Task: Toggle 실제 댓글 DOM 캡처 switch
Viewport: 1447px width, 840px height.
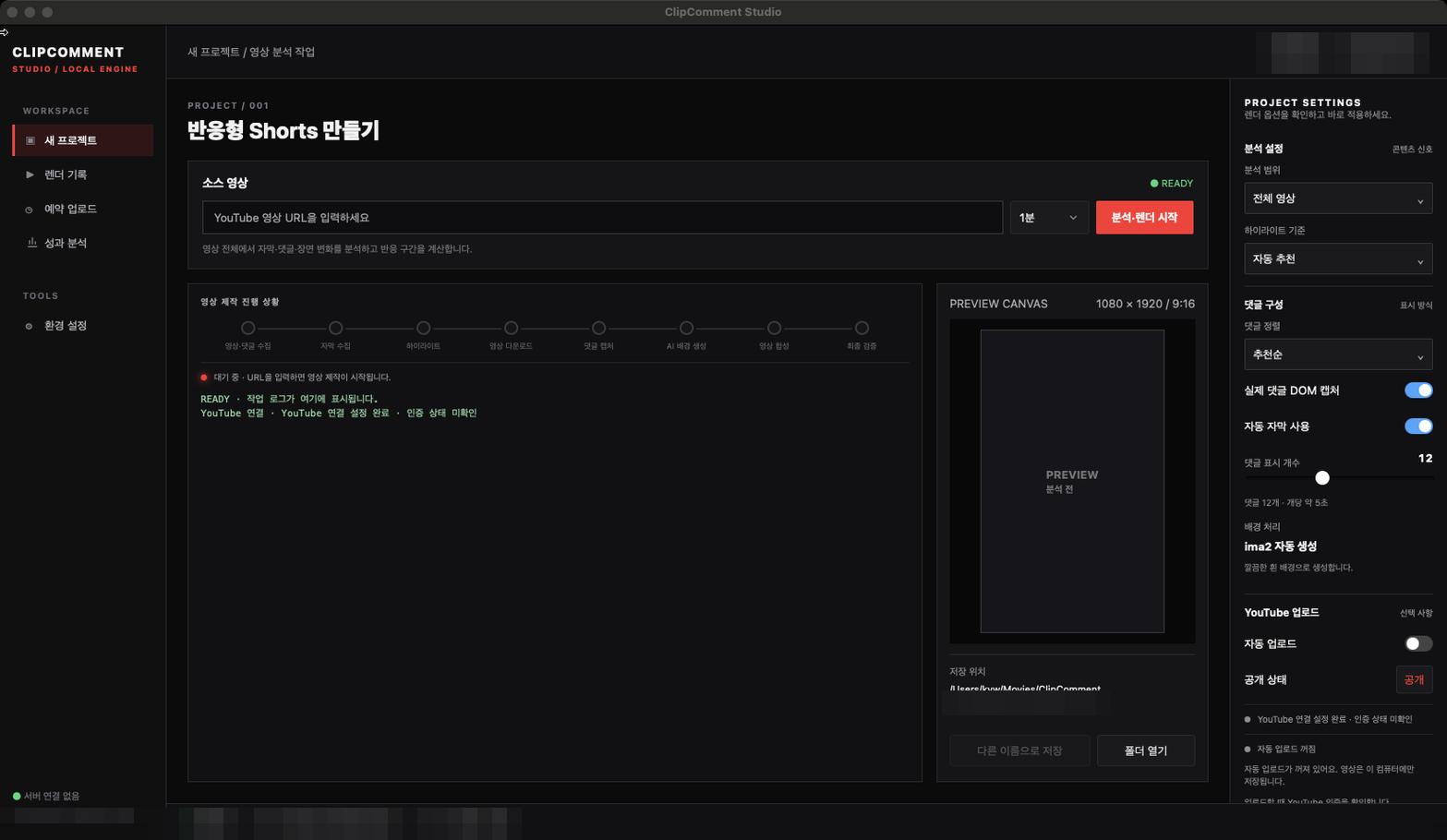Action: pos(1418,390)
